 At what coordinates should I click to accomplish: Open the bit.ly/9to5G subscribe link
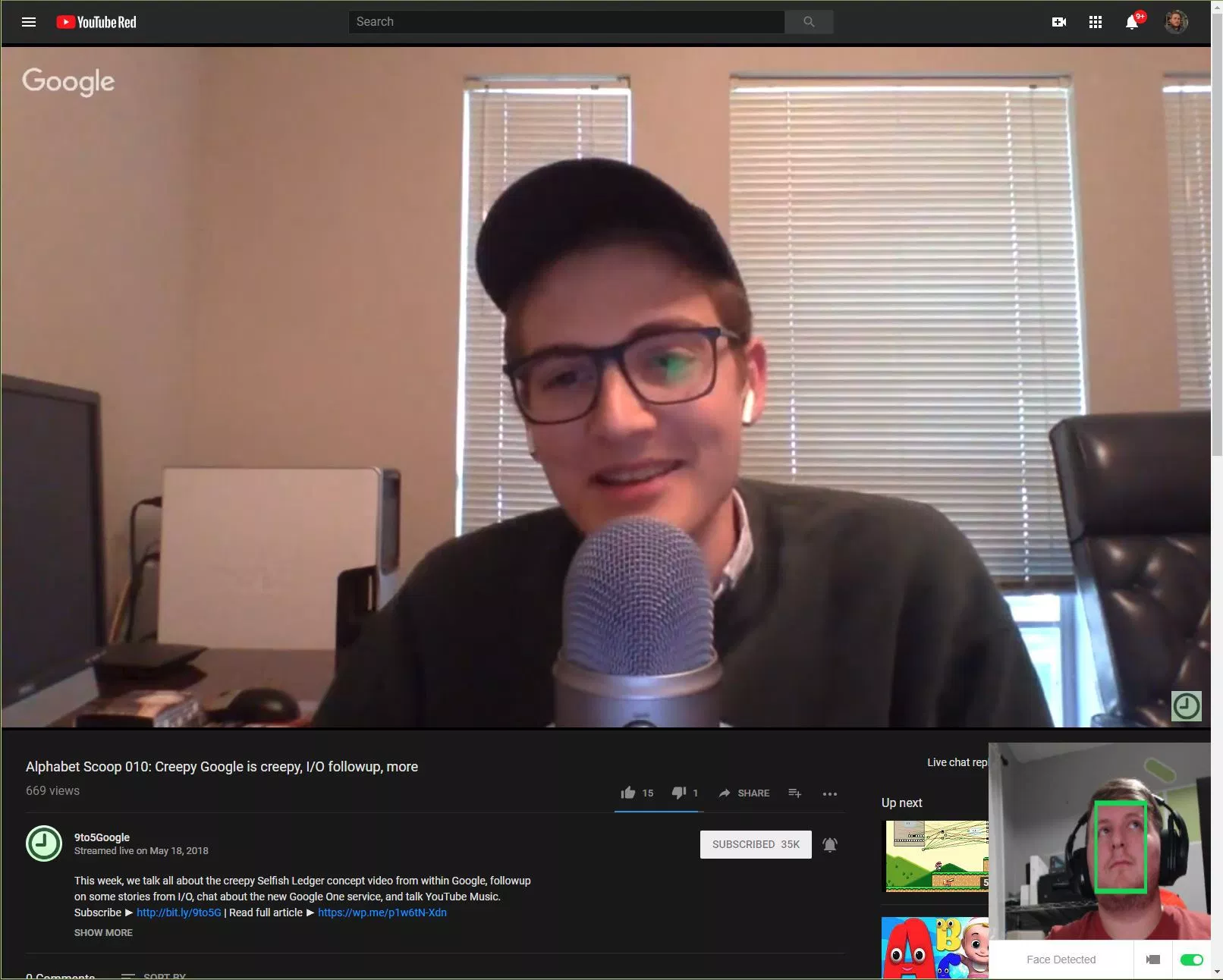coord(179,912)
